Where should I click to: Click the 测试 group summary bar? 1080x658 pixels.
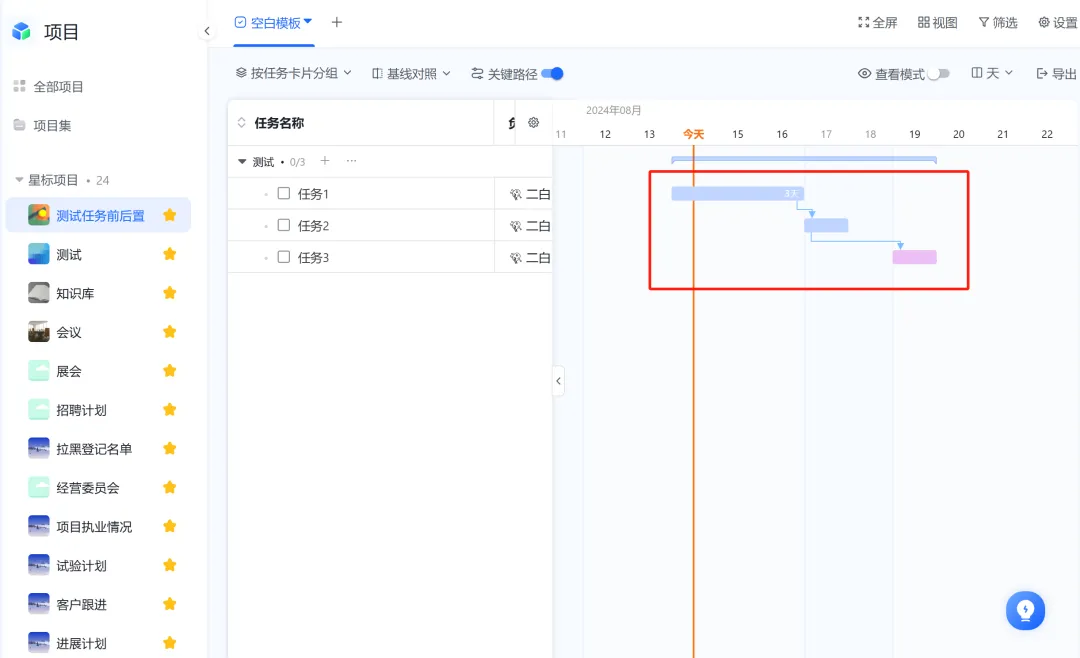(x=804, y=160)
